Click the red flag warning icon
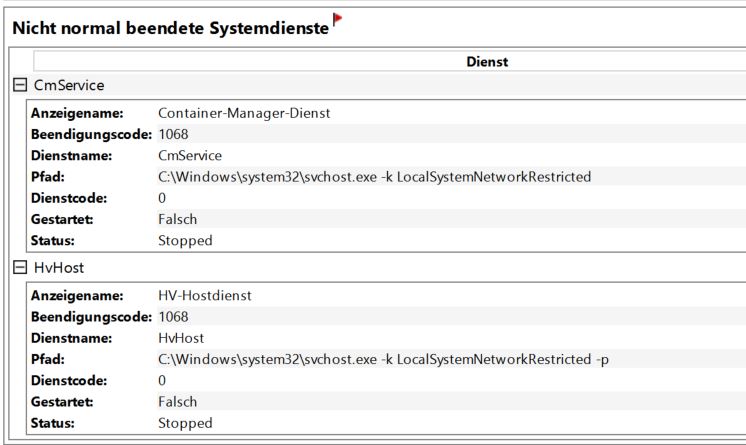Viewport: 746px width, 445px height. point(337,20)
